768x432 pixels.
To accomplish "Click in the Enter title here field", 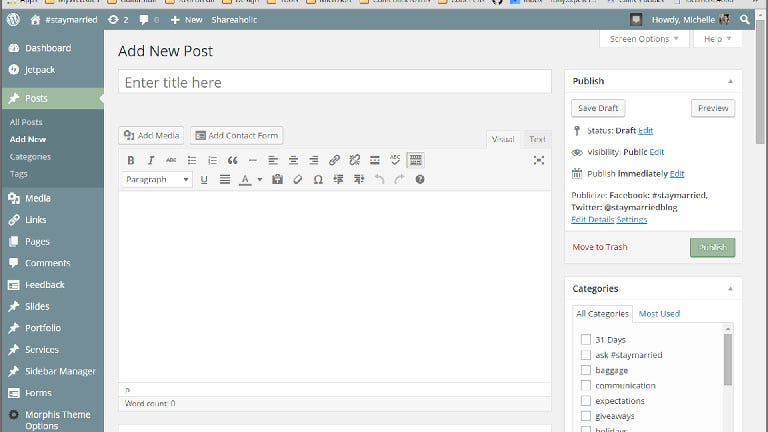I will (335, 82).
